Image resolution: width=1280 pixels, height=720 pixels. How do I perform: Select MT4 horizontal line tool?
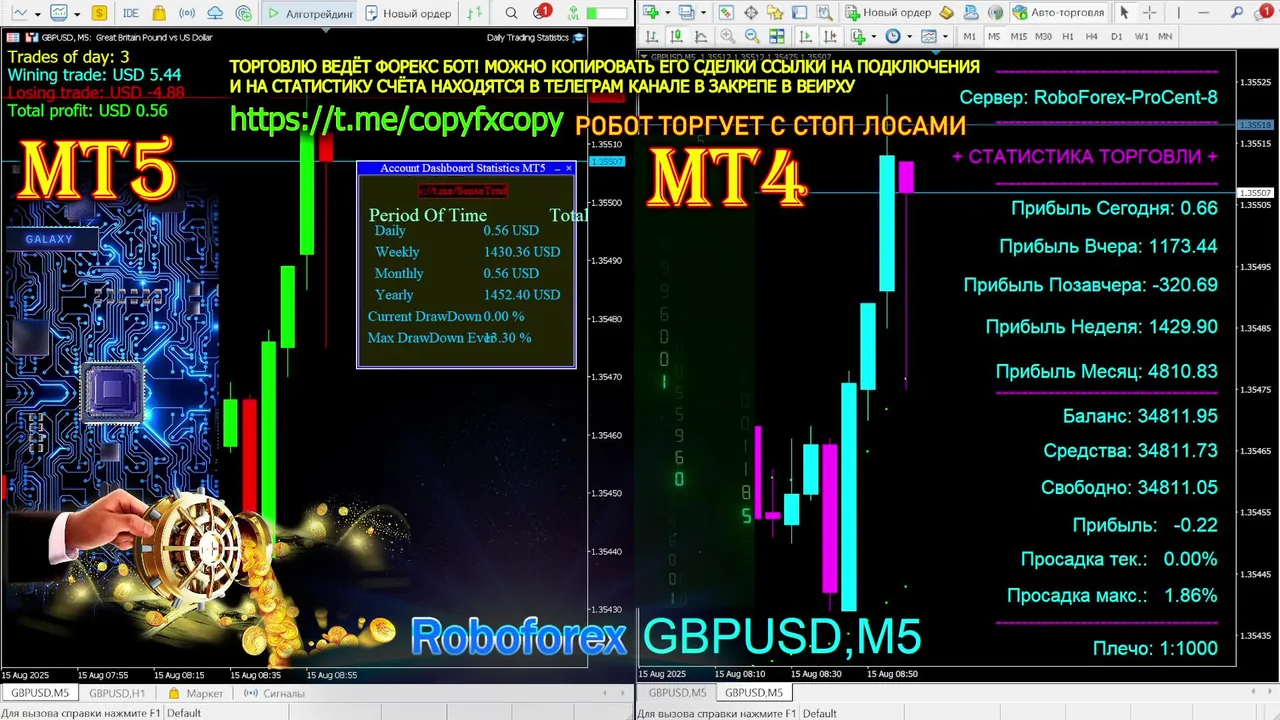1203,13
